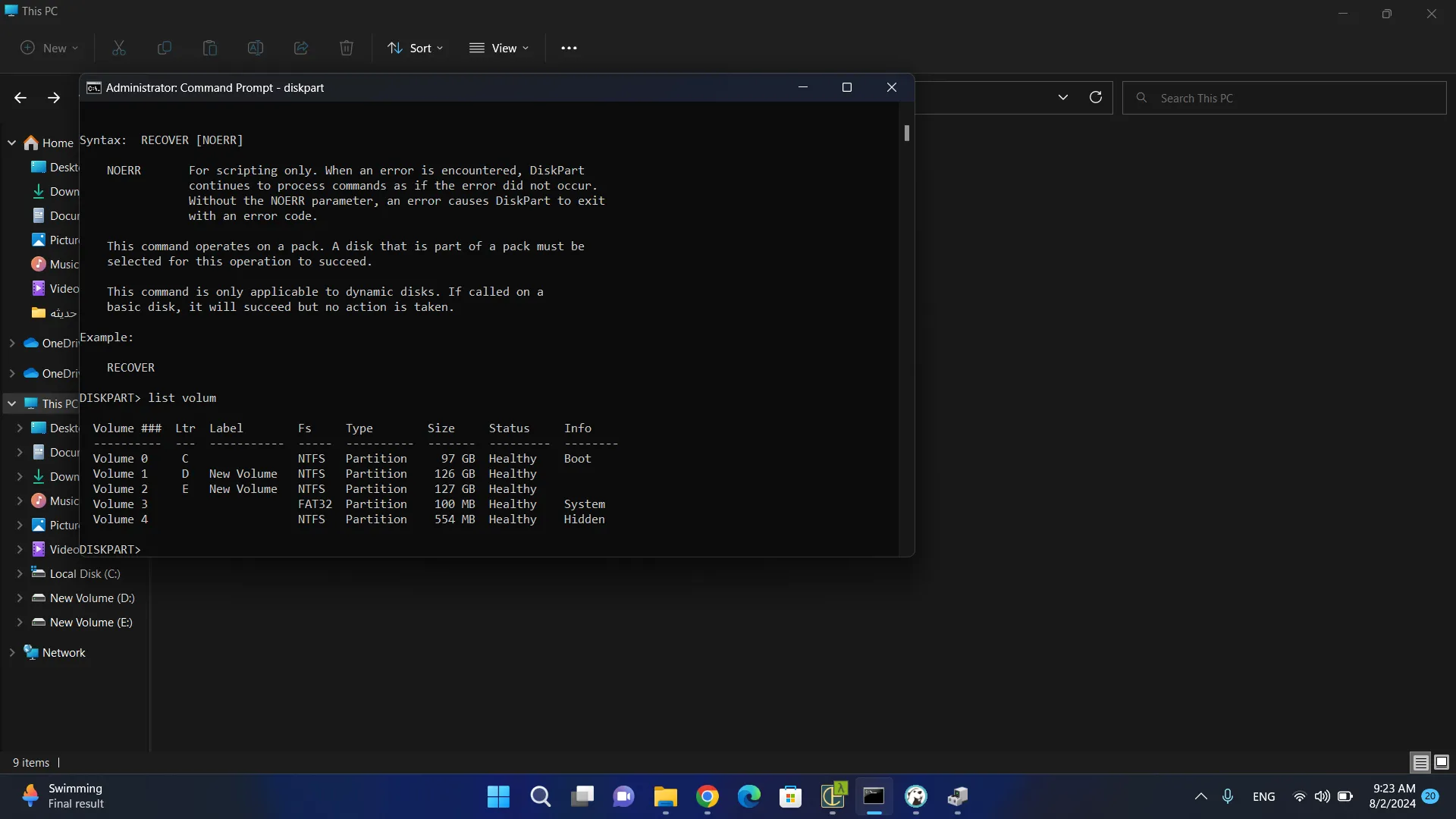
Task: Refresh the This PC folder view
Action: [1095, 97]
